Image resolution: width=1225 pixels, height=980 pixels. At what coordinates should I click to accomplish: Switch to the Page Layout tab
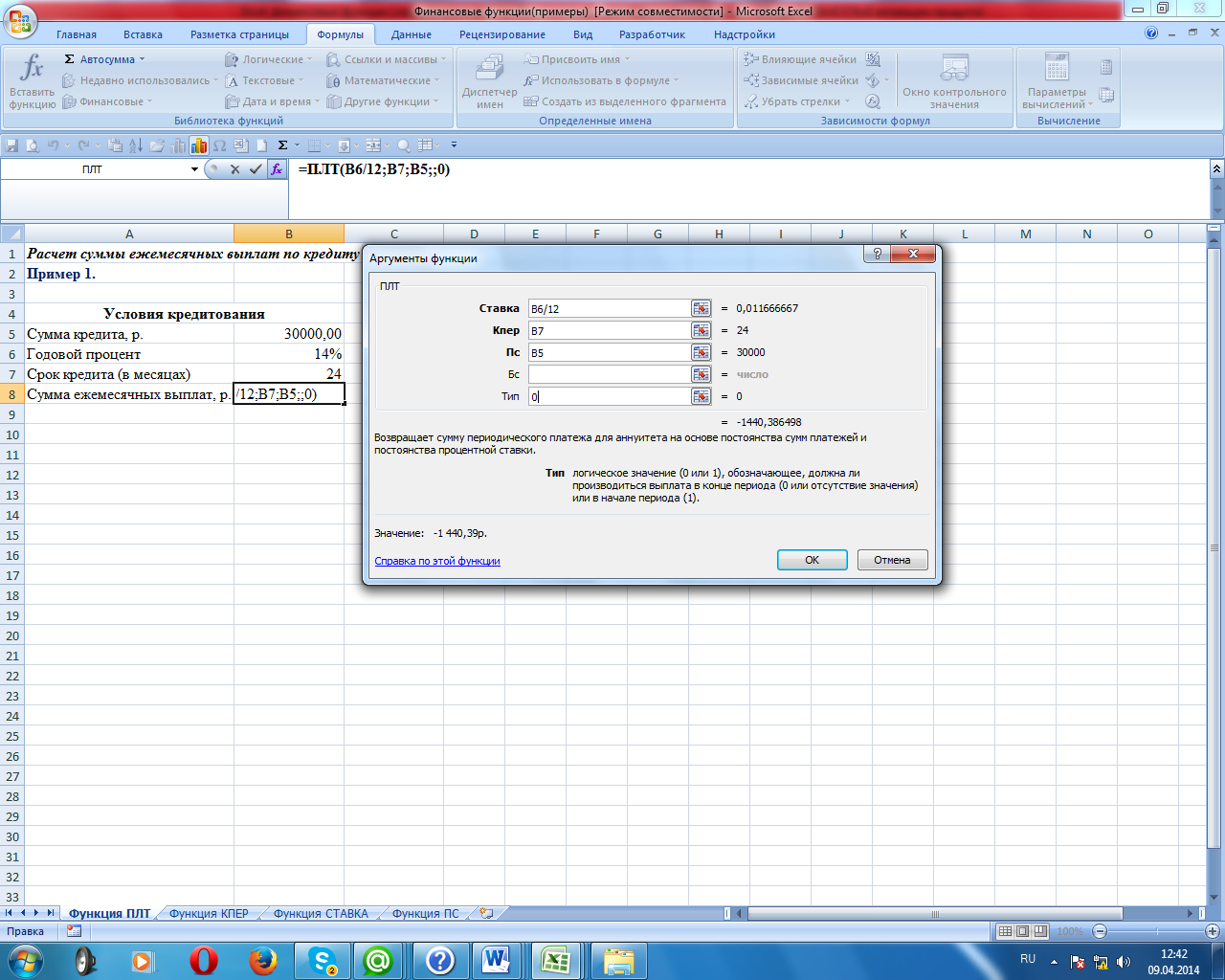pos(239,34)
